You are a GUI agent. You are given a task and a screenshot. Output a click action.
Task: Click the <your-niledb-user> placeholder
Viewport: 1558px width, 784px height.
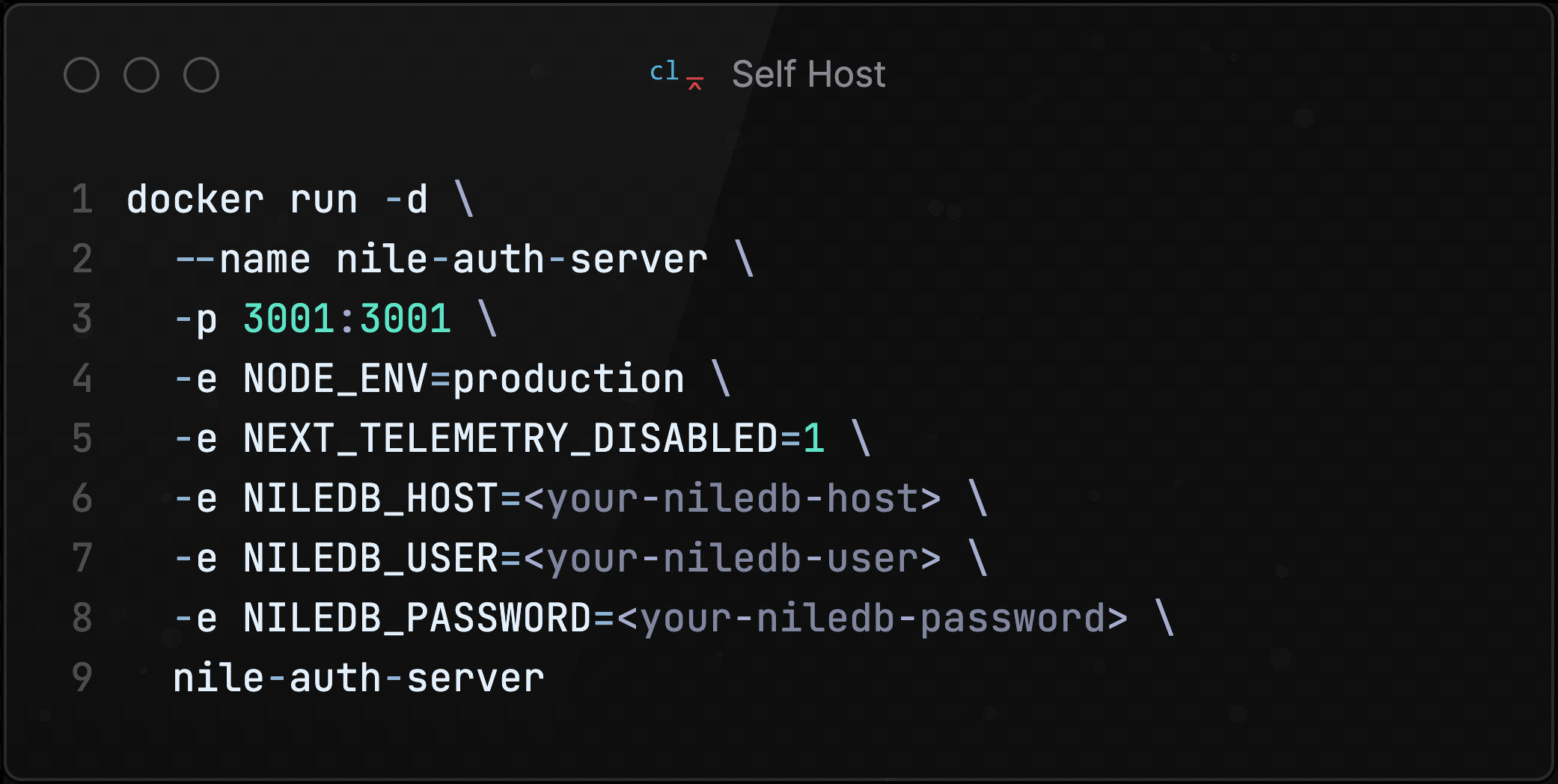click(732, 559)
